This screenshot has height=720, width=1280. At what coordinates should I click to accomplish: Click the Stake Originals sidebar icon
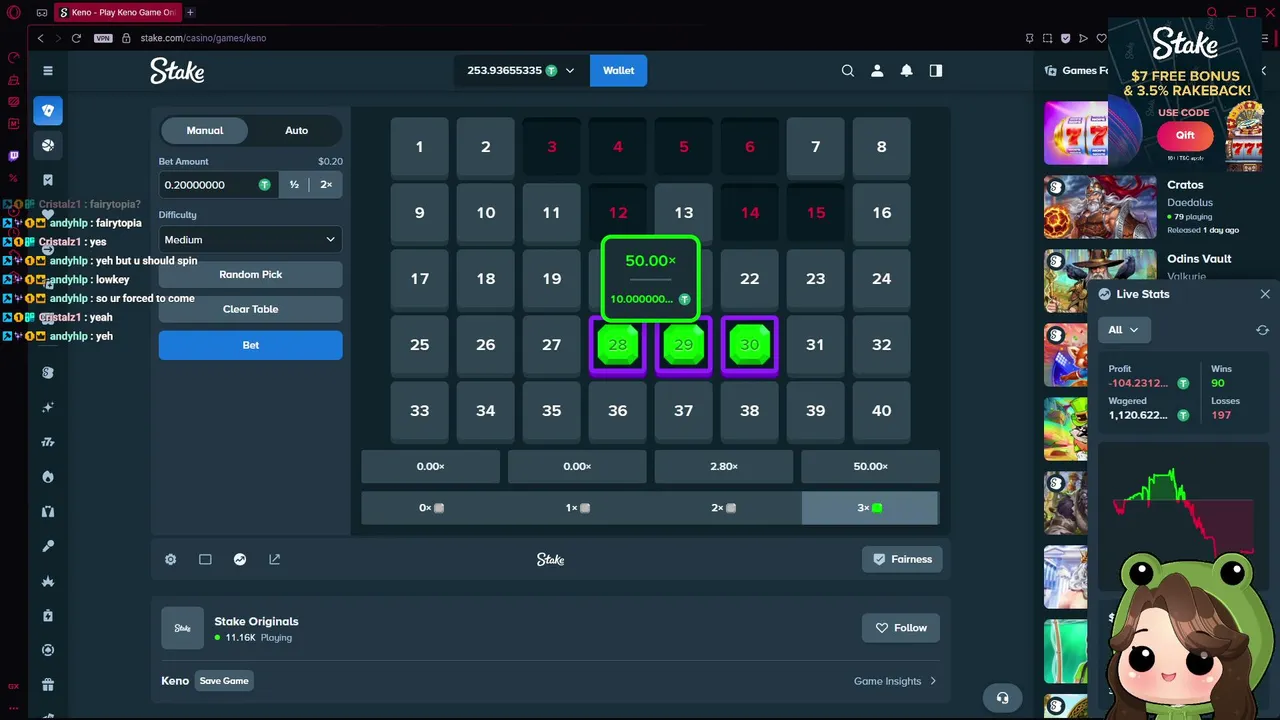point(48,373)
